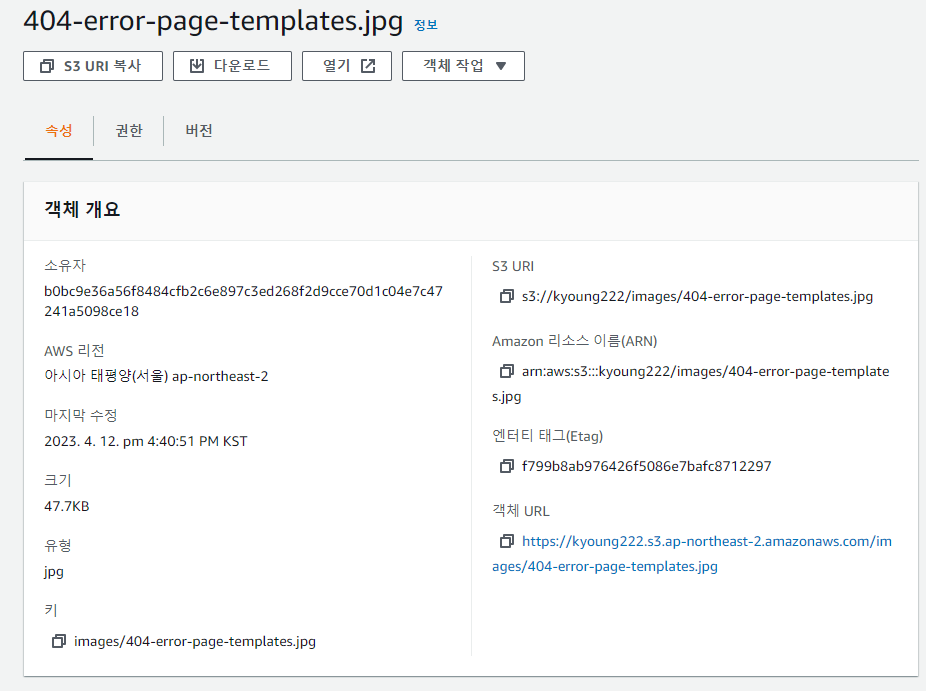Click the 객체 개요 section heading
Image resolution: width=926 pixels, height=691 pixels.
(82, 210)
